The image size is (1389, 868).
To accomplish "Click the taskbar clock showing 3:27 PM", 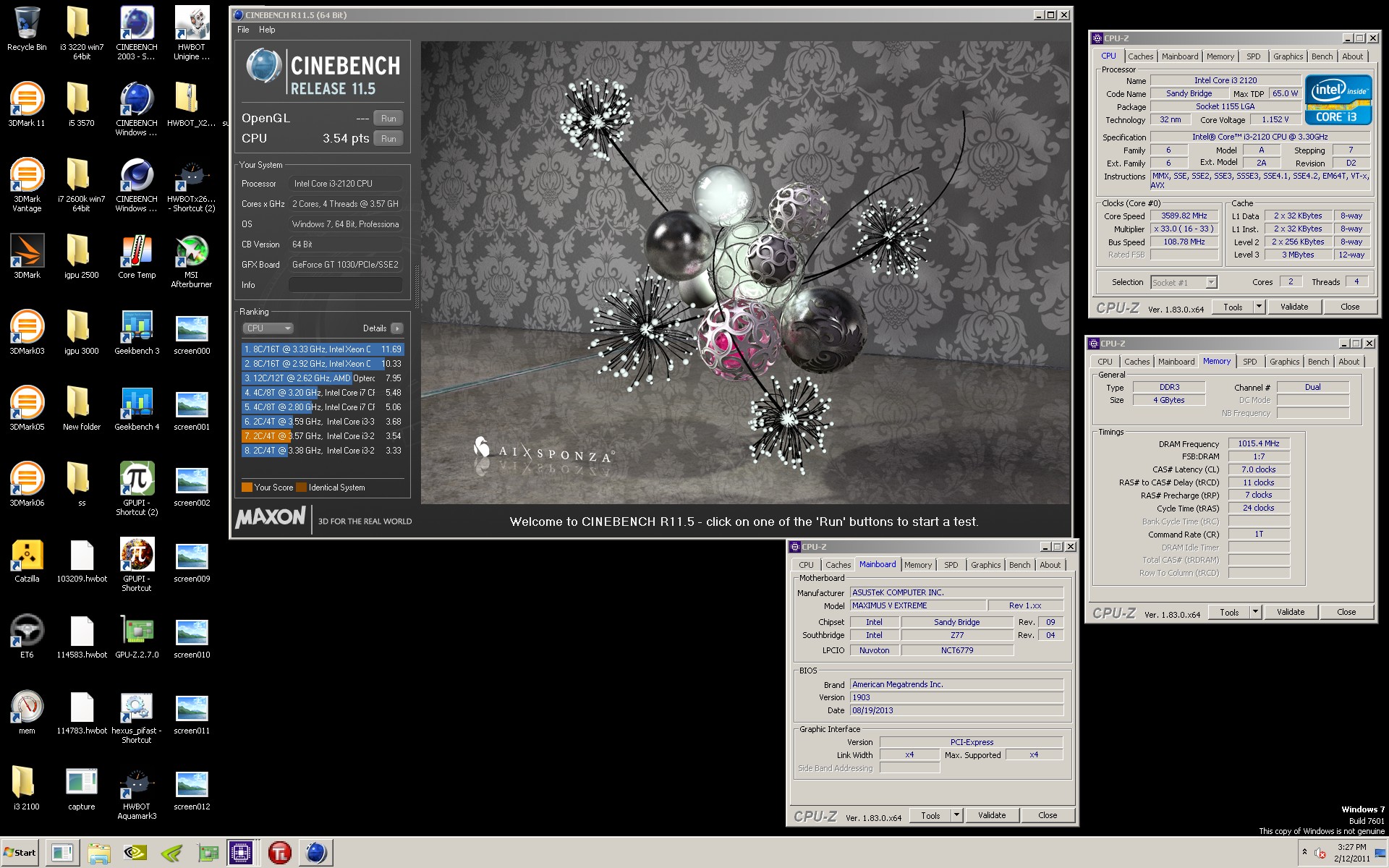I will [1351, 852].
